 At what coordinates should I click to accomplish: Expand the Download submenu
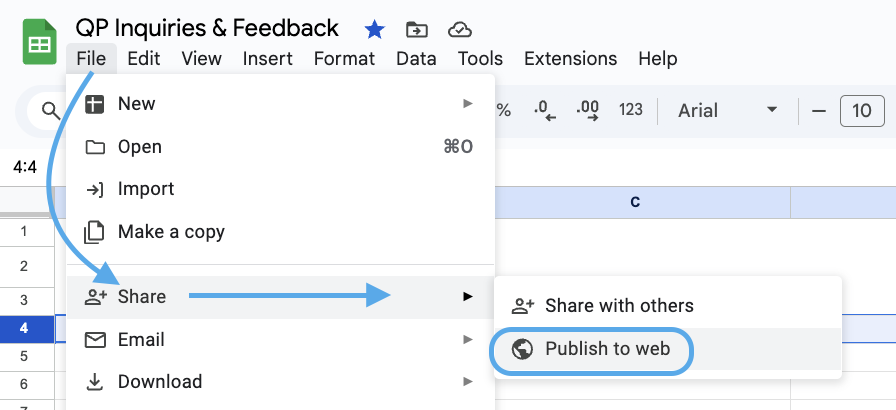[280, 382]
